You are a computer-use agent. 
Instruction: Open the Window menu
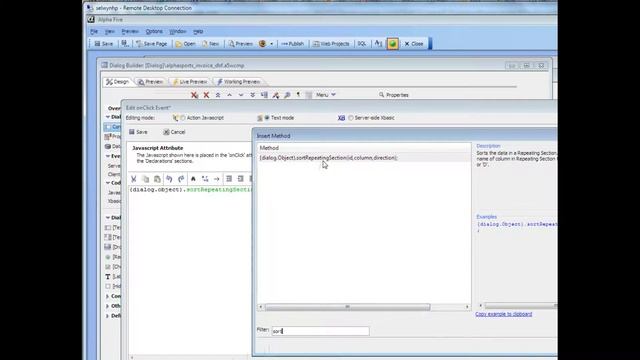coord(178,31)
